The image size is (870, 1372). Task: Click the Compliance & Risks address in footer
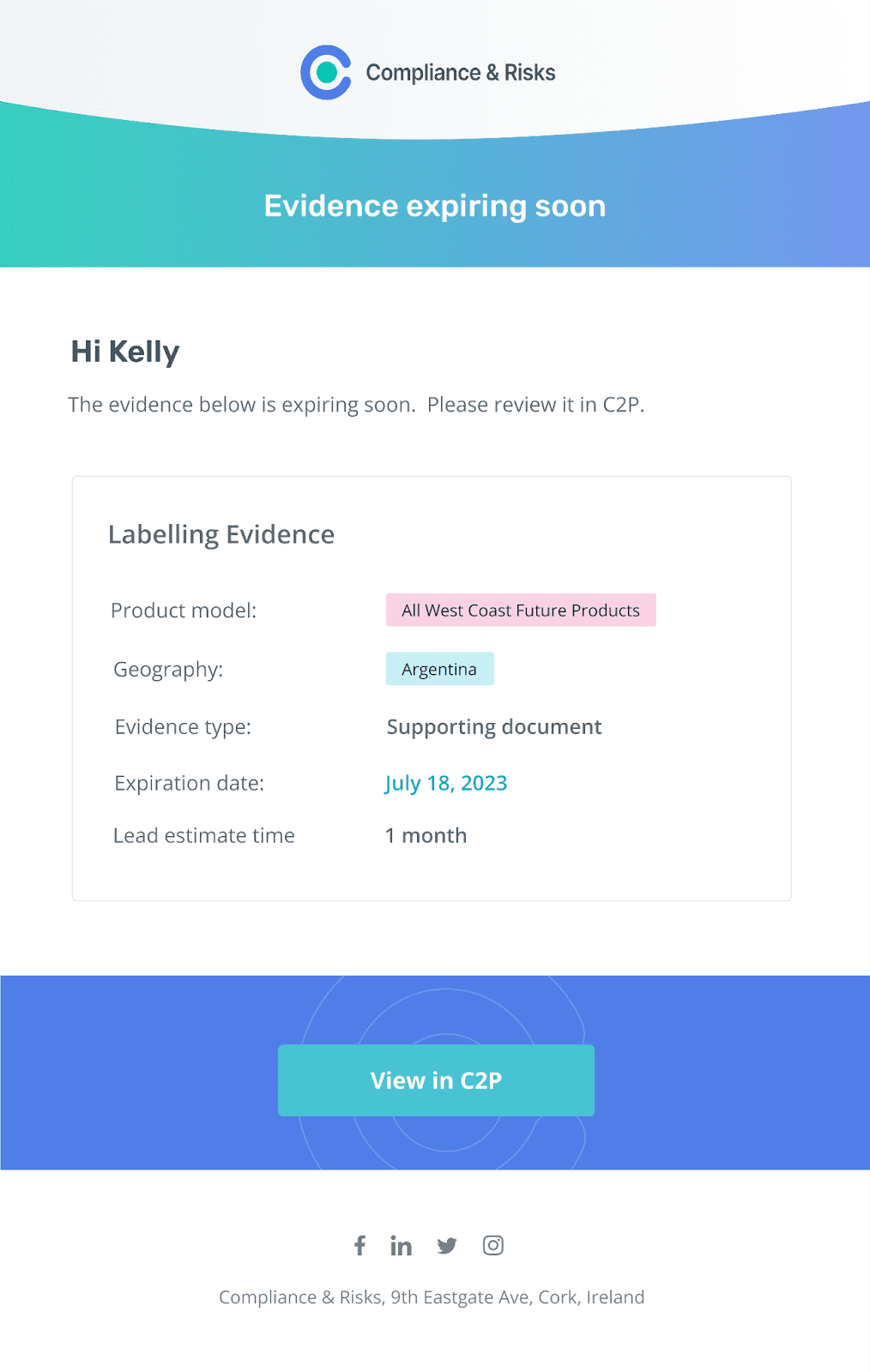click(x=432, y=1297)
